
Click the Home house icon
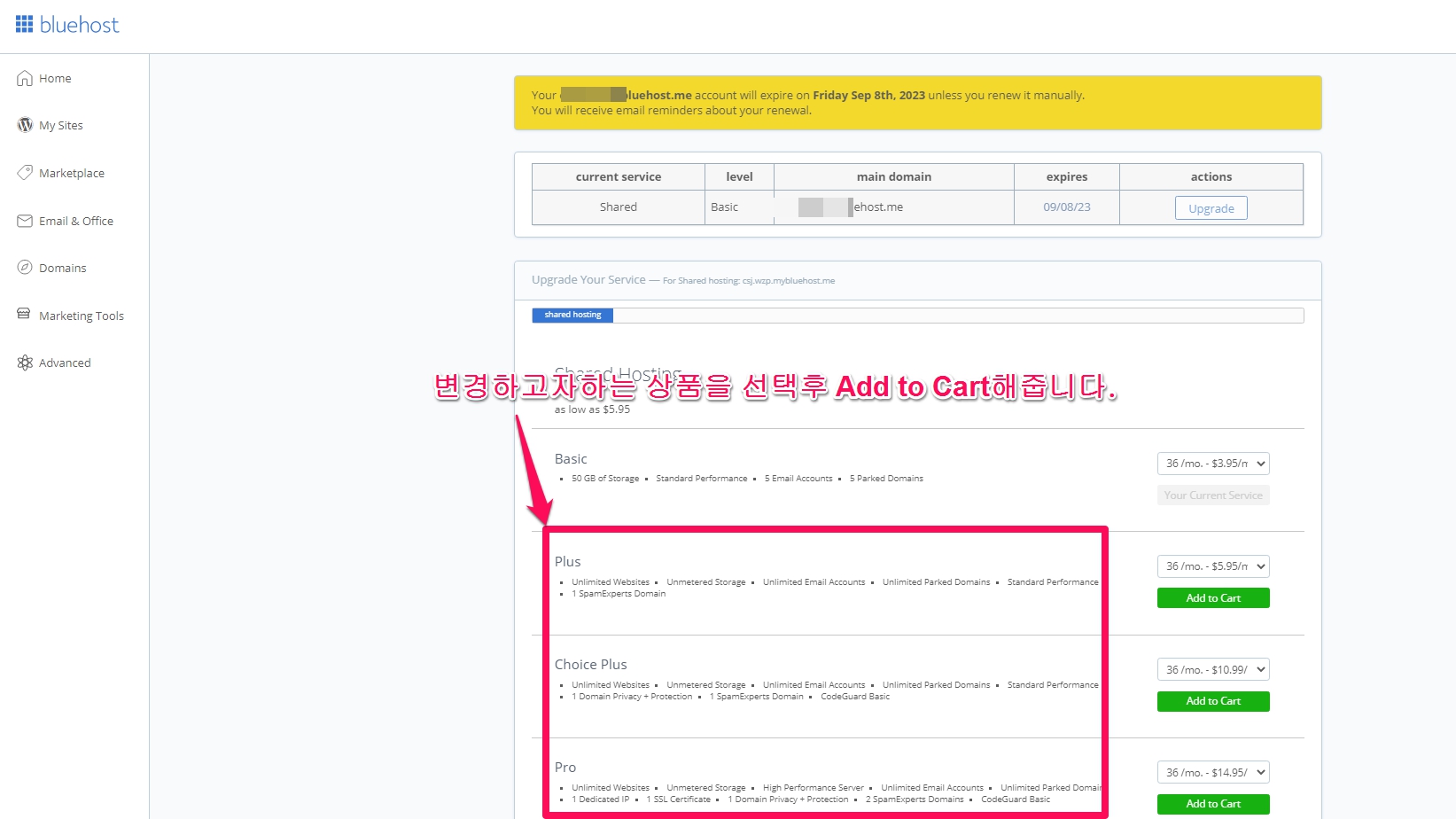tap(25, 78)
